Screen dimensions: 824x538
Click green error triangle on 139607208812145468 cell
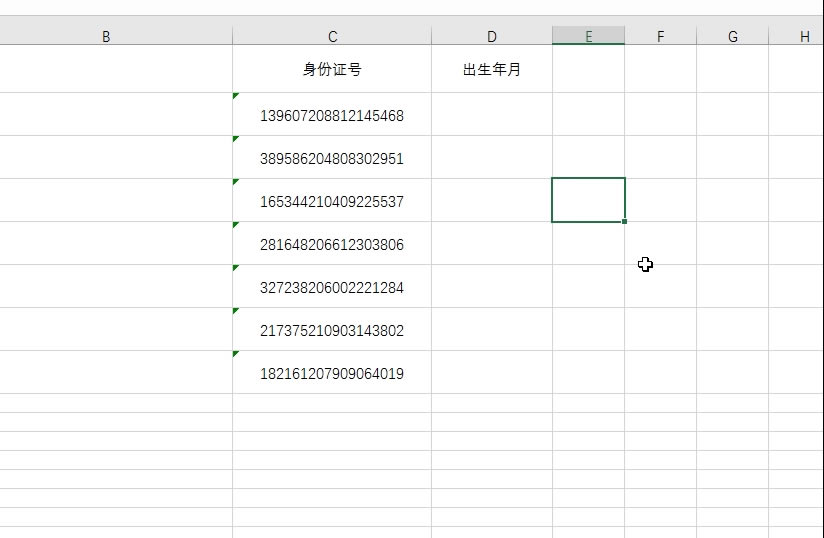click(x=236, y=96)
